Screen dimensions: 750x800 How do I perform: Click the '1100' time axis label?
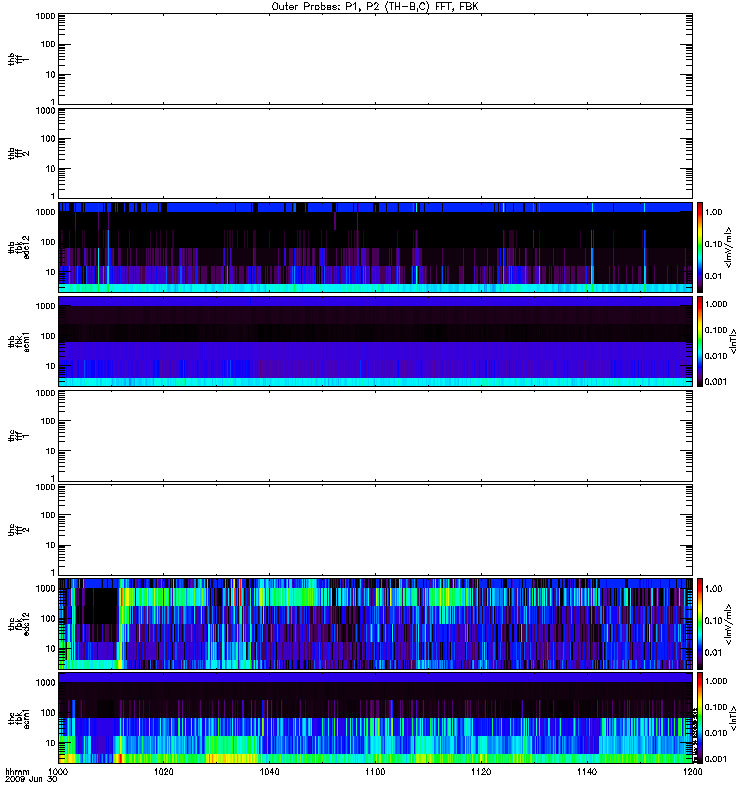click(375, 772)
